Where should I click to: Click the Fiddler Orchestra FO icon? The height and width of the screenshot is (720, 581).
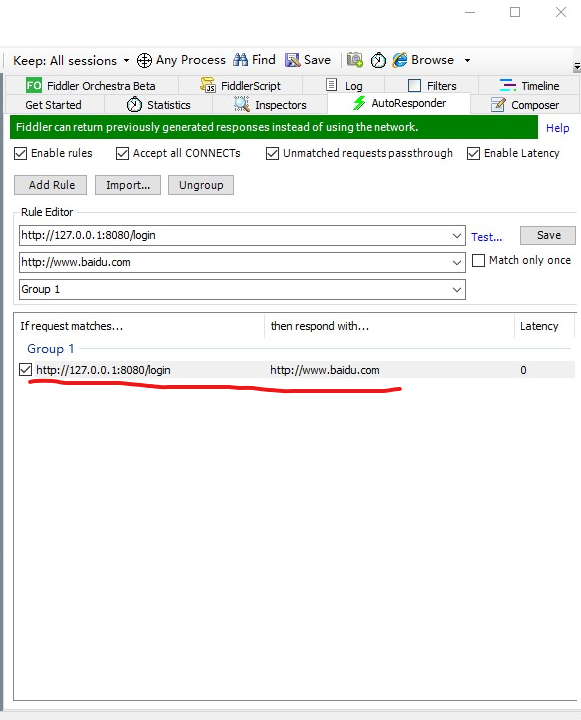(x=34, y=85)
